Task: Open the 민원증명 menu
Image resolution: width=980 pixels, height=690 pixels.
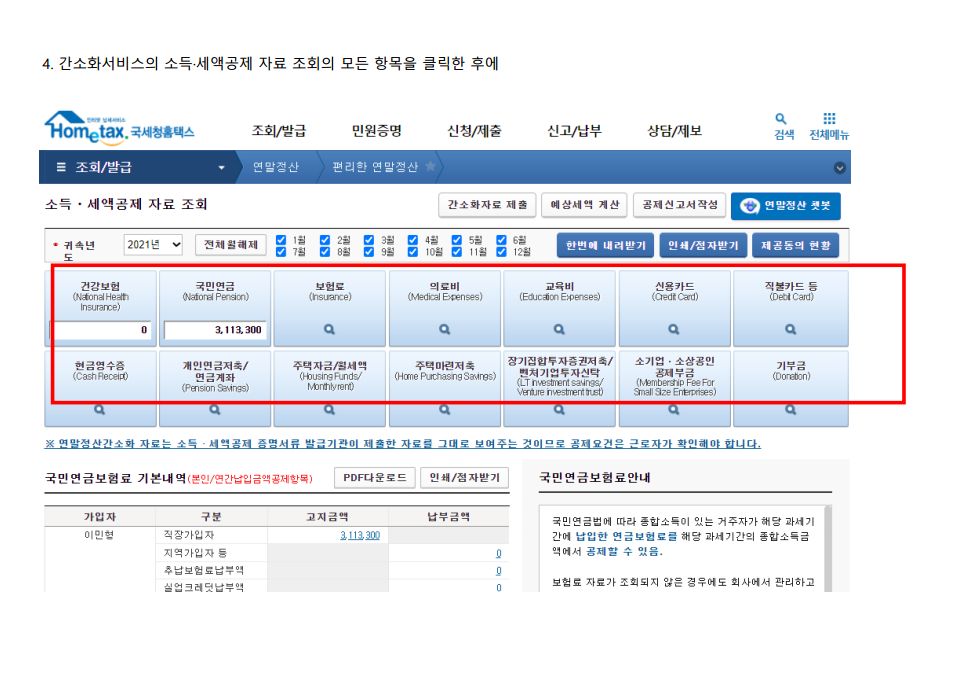Action: (376, 131)
